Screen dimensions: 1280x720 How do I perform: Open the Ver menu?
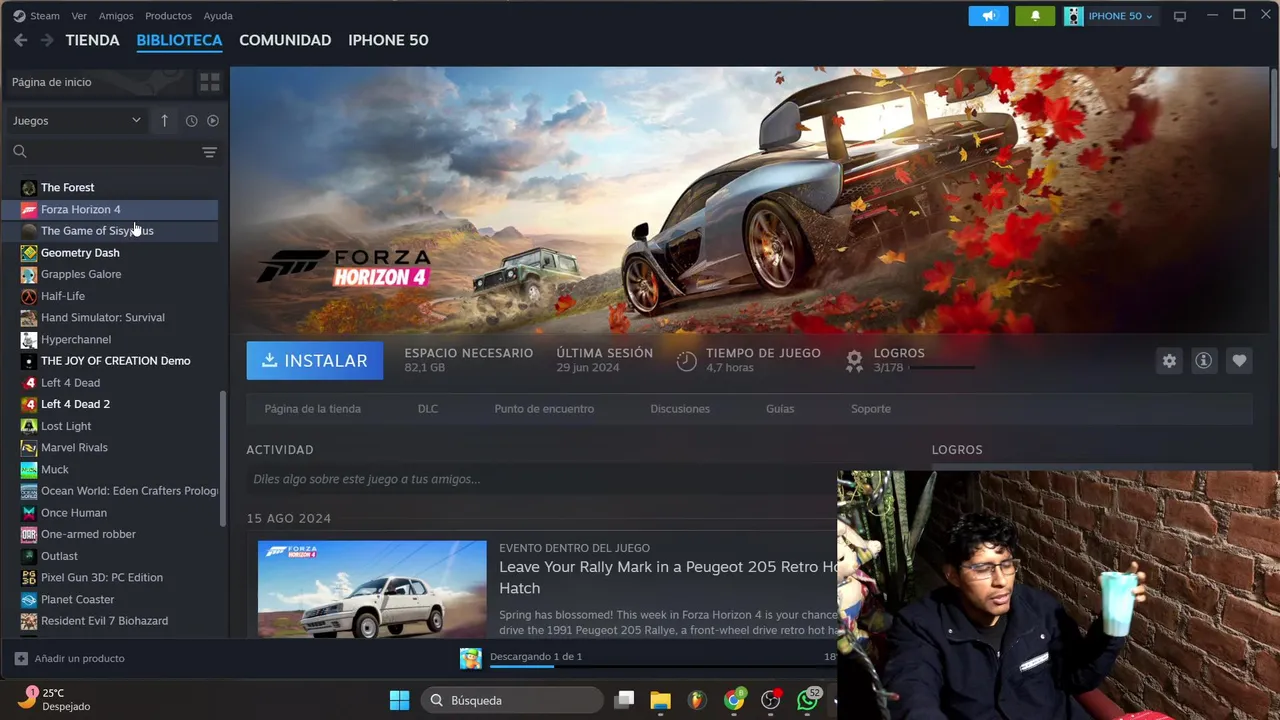[x=79, y=16]
